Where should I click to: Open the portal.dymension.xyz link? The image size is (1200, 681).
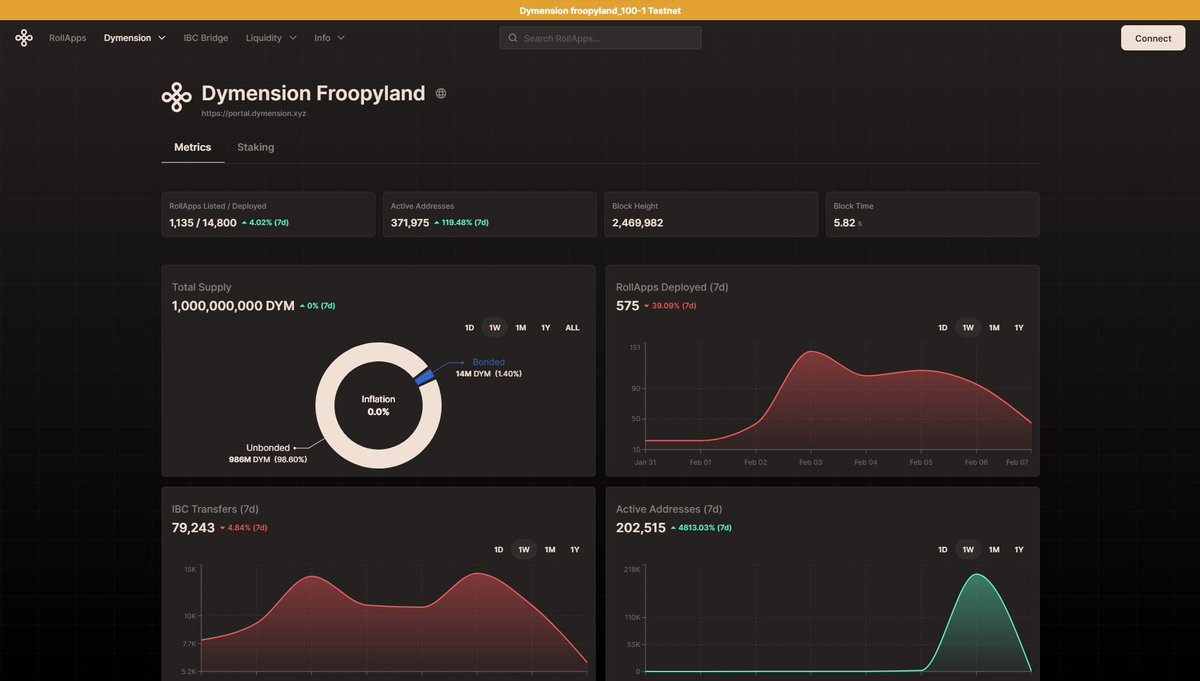254,113
